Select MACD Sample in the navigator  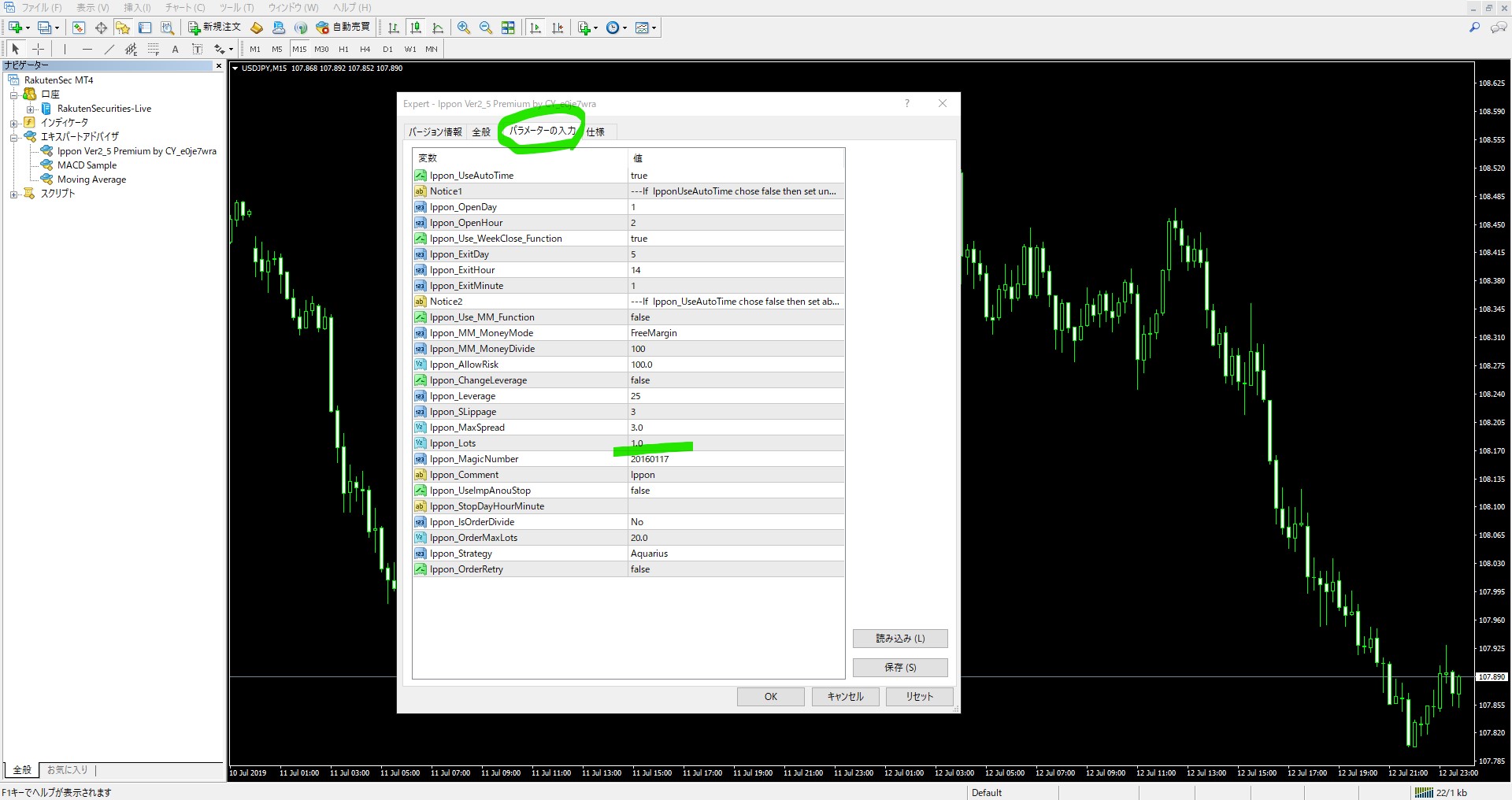(x=87, y=165)
